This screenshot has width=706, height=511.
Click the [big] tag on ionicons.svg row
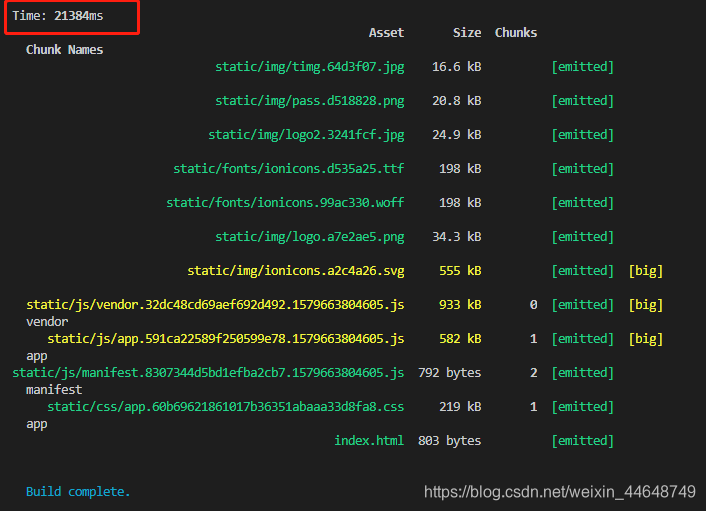pyautogui.click(x=646, y=271)
